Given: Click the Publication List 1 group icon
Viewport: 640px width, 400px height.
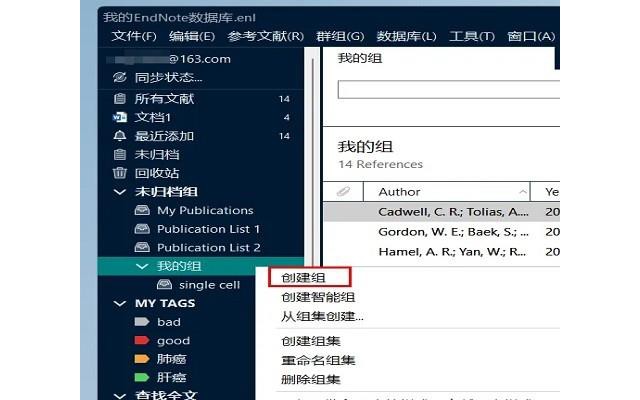Looking at the screenshot, I should point(142,229).
